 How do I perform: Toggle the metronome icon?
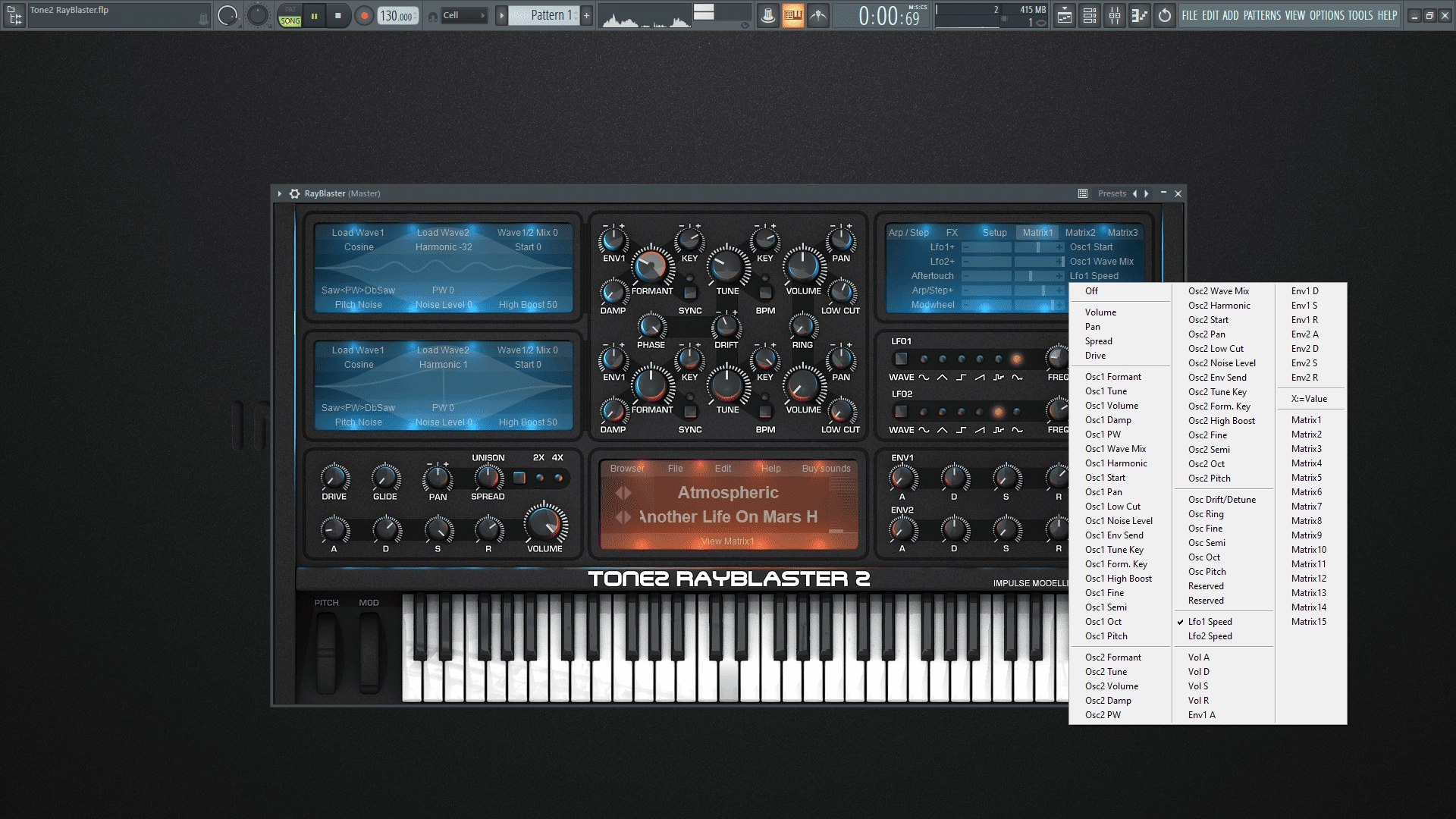[768, 15]
